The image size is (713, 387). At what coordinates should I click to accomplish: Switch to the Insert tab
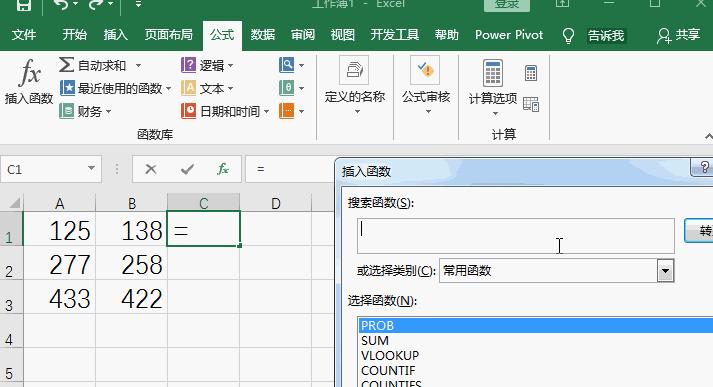pyautogui.click(x=115, y=35)
